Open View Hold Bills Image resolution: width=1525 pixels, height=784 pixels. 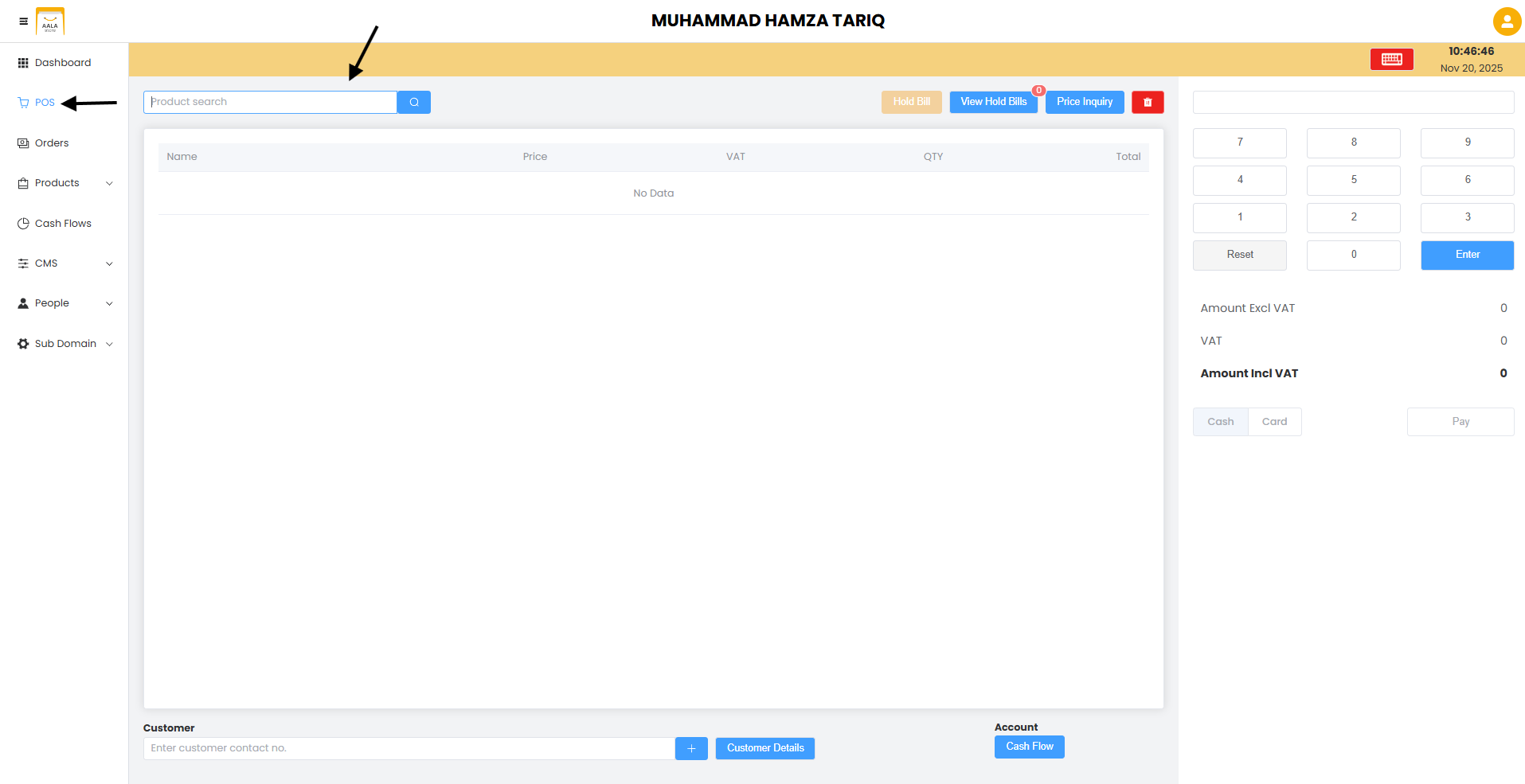(993, 102)
